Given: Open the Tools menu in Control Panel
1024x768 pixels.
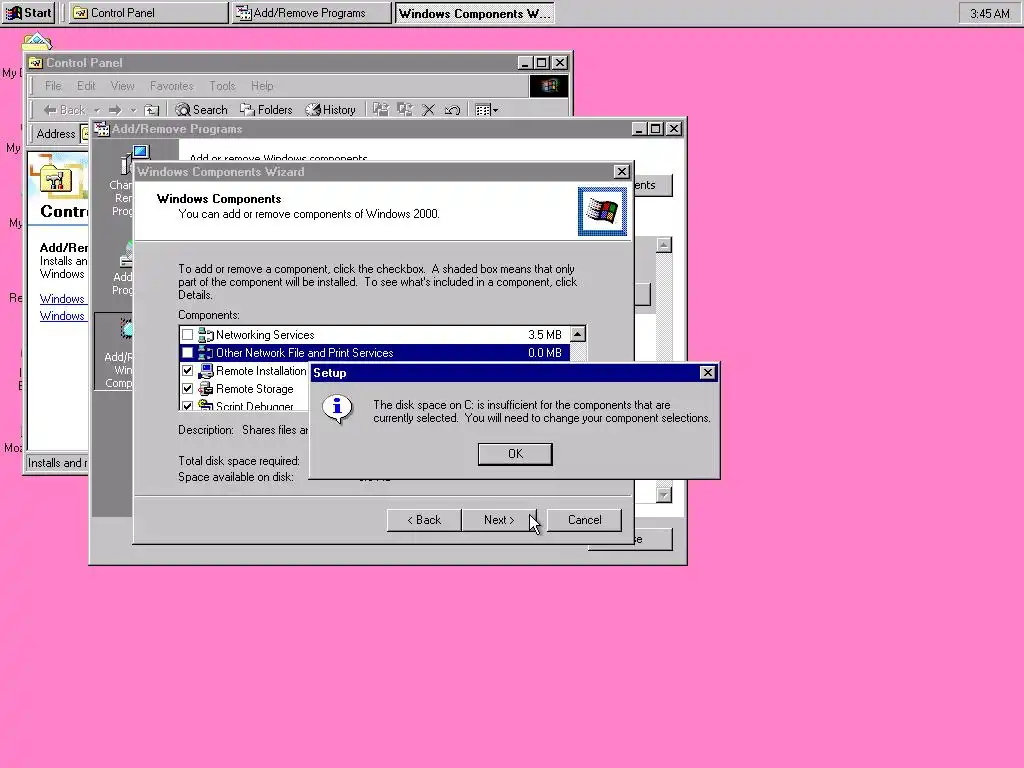Looking at the screenshot, I should click(222, 86).
